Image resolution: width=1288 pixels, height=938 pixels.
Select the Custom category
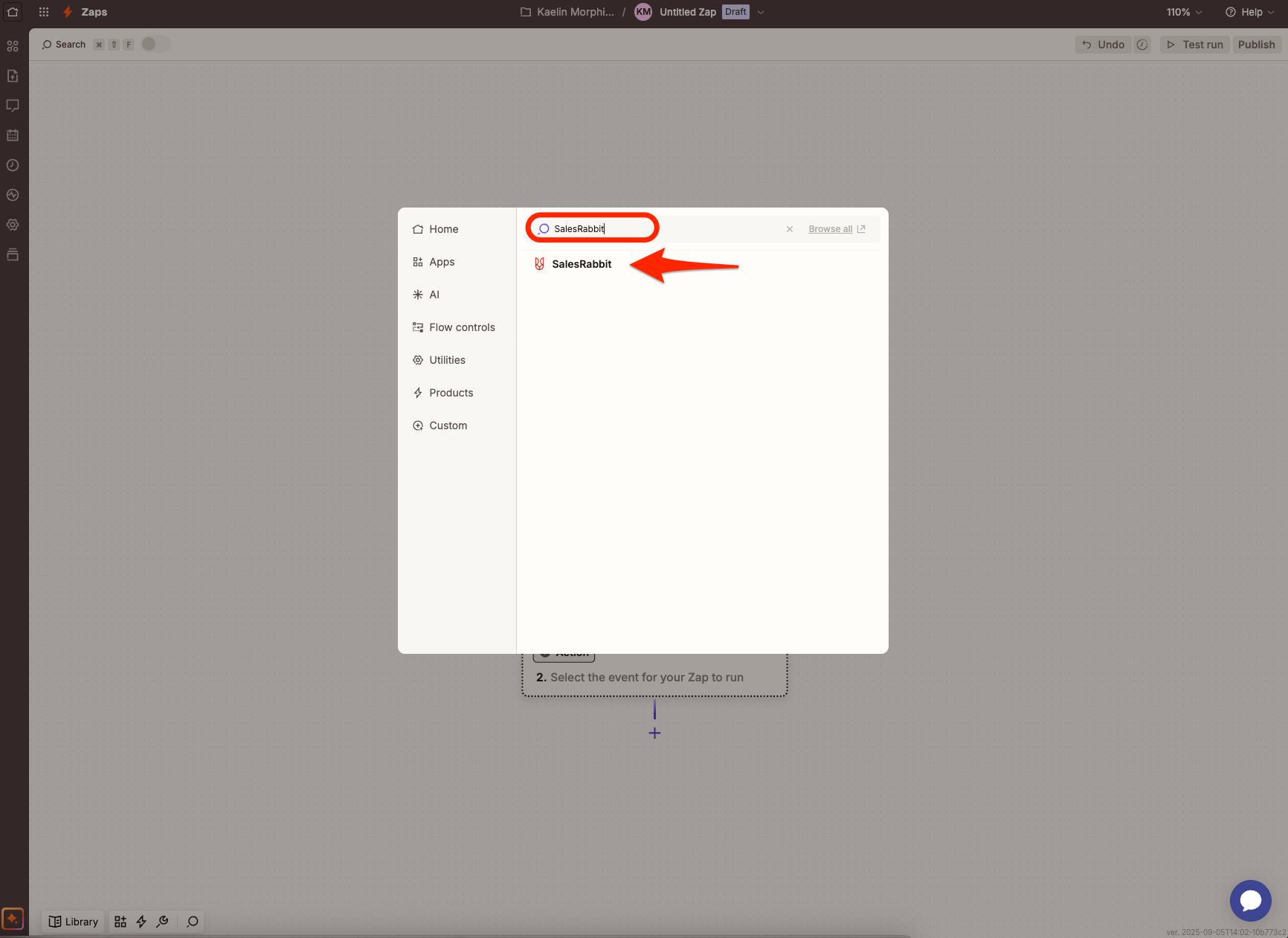tap(448, 425)
